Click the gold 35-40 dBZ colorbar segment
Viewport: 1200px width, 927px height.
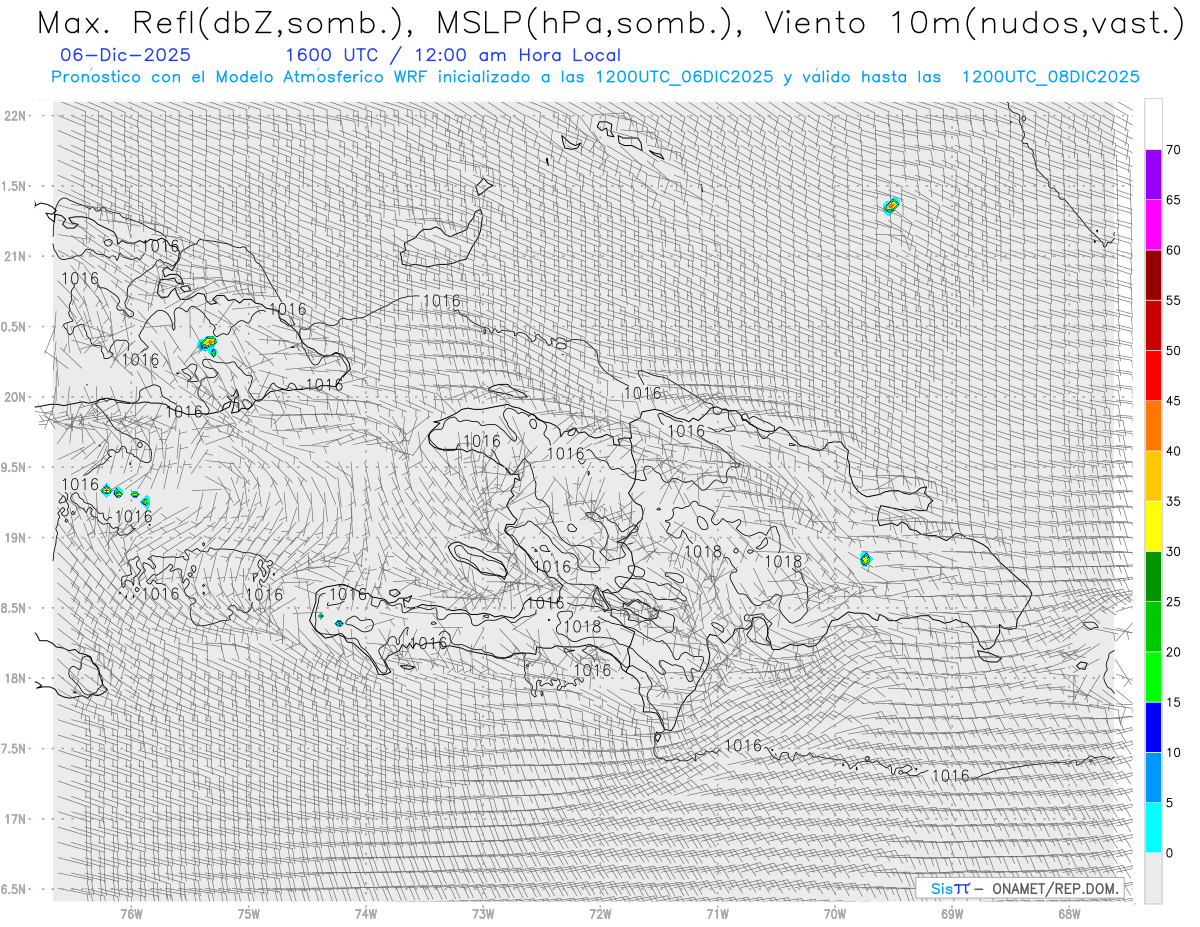click(x=1153, y=476)
